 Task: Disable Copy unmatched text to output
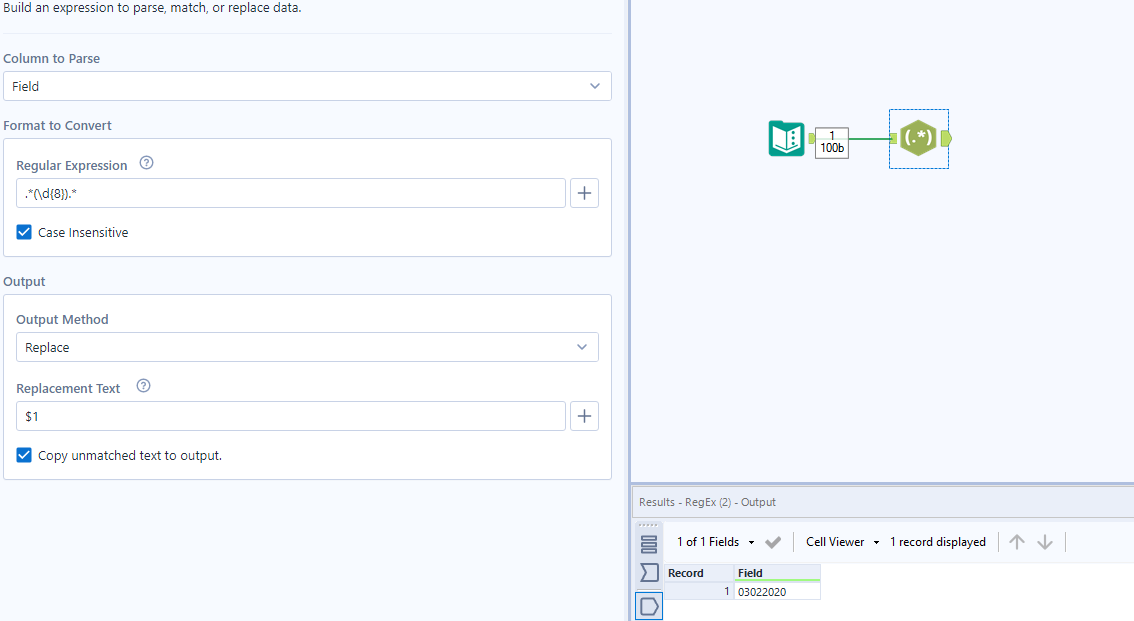coord(23,455)
